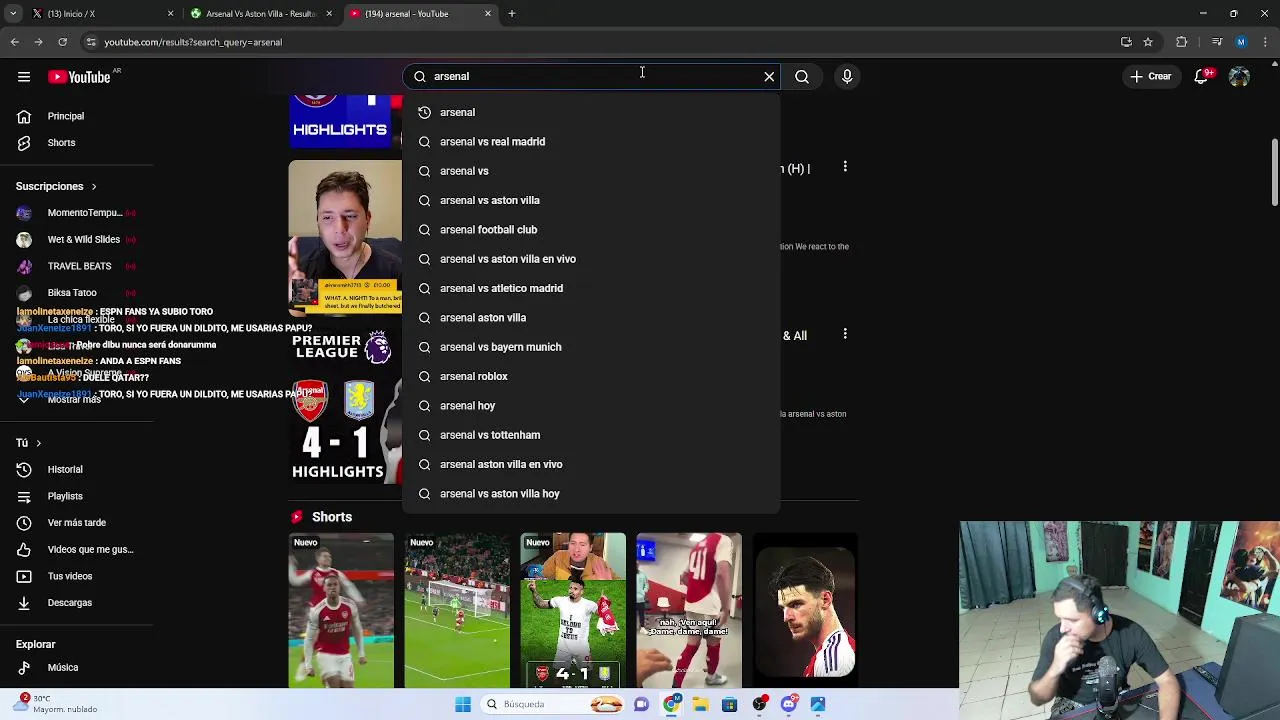The height and width of the screenshot is (720, 1280).
Task: Select suggestion 'arsenal hoy'
Action: coord(591,405)
